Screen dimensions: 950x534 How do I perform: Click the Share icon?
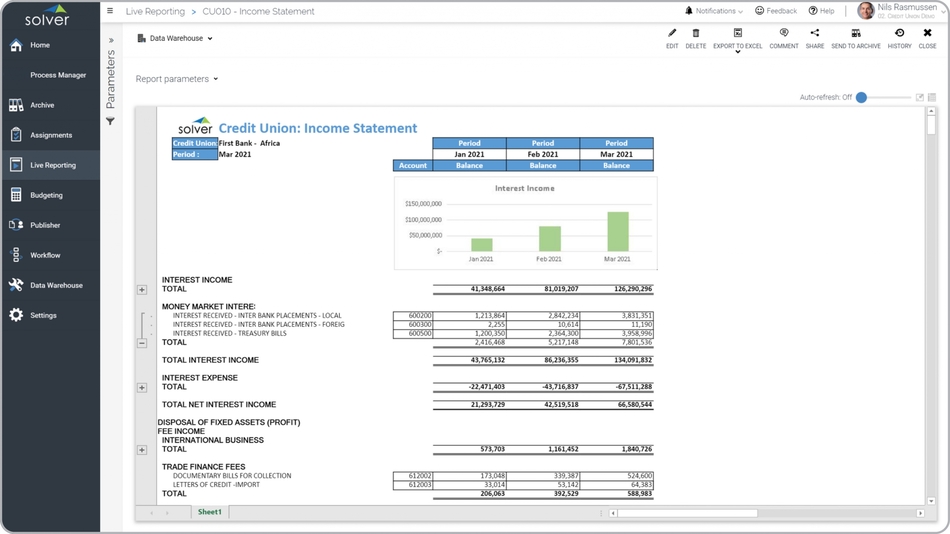coord(815,38)
